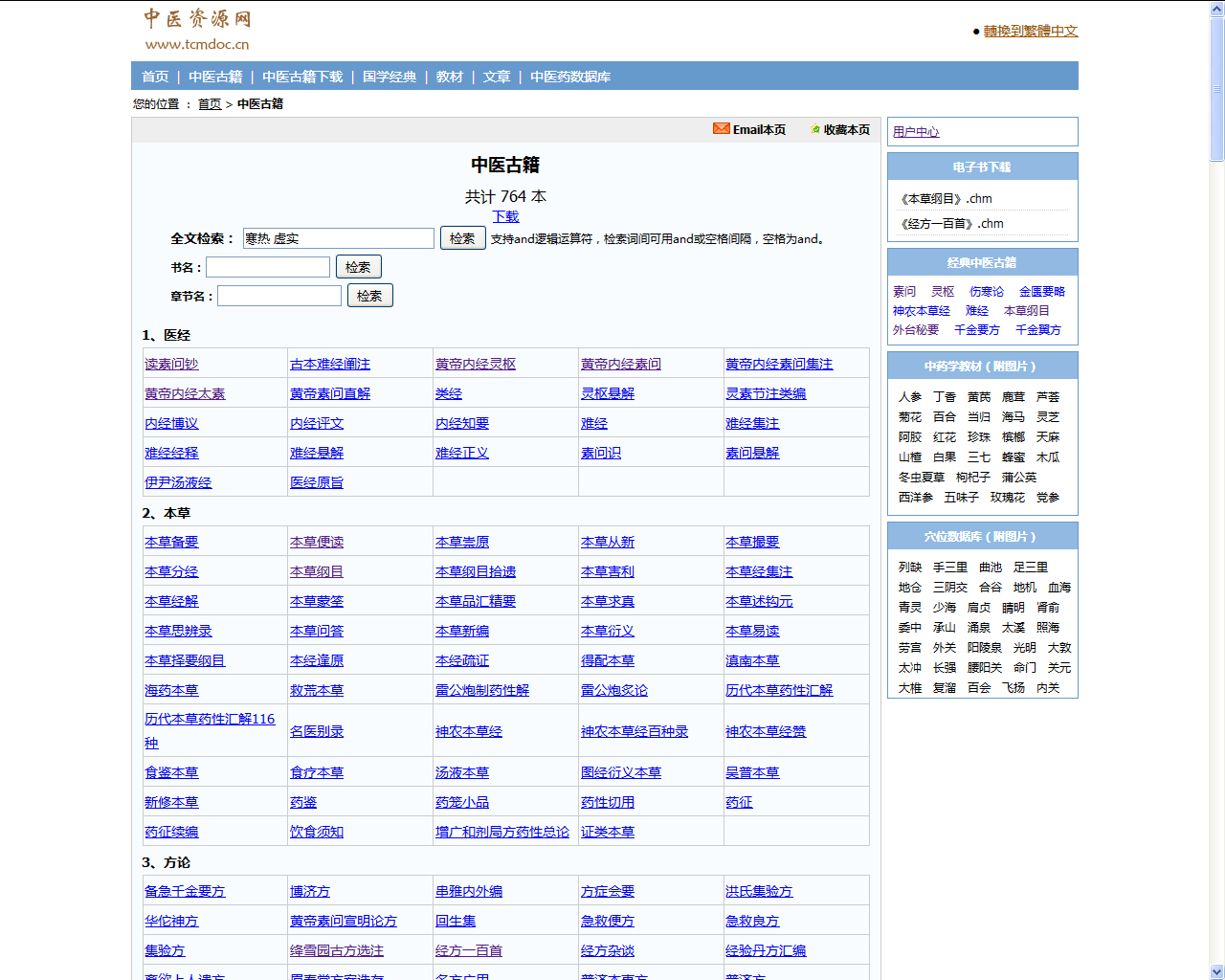Click 阳陵泉 in acupoint panel
This screenshot has height=980, width=1225.
click(x=985, y=648)
